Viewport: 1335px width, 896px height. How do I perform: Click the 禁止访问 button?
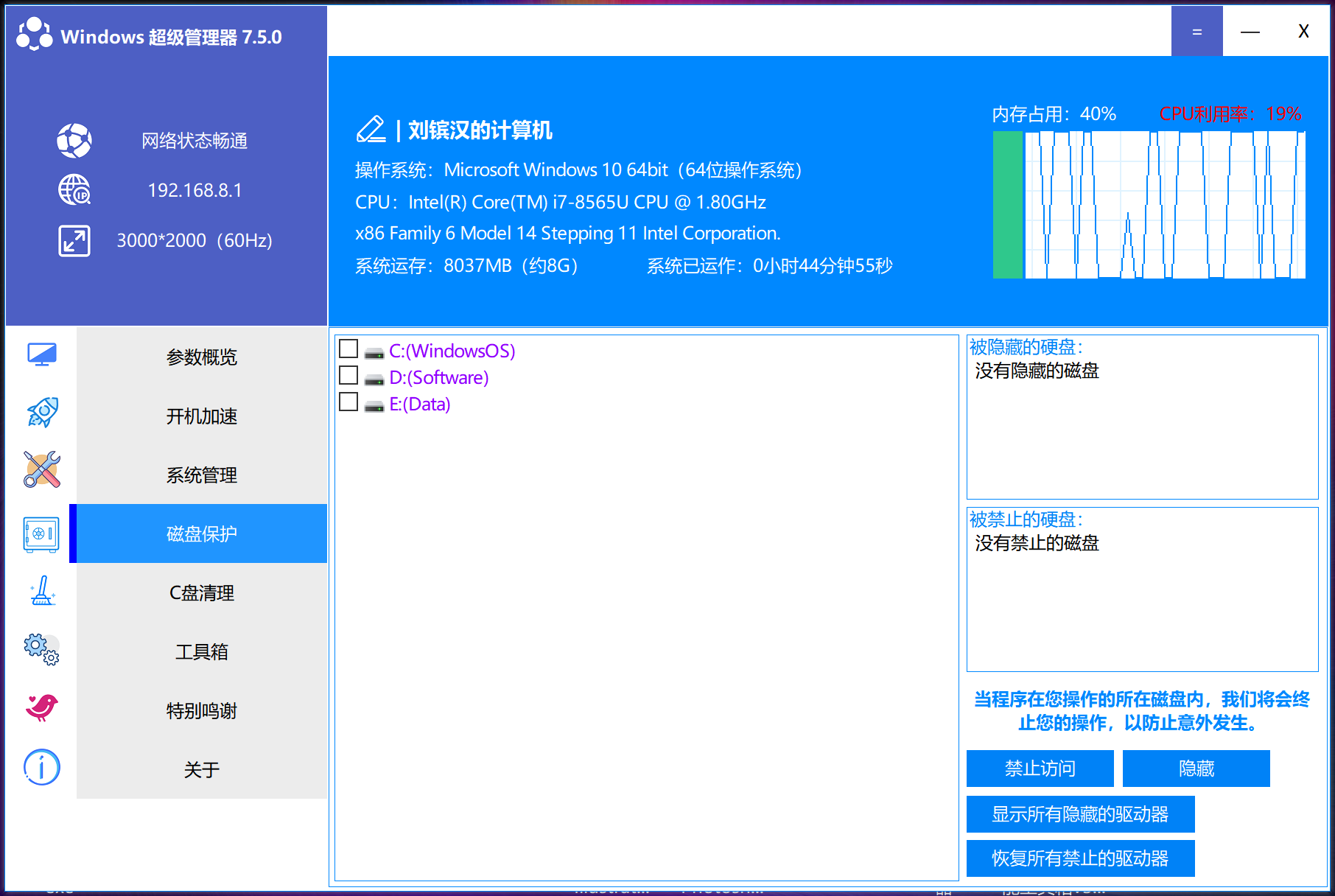(1040, 769)
